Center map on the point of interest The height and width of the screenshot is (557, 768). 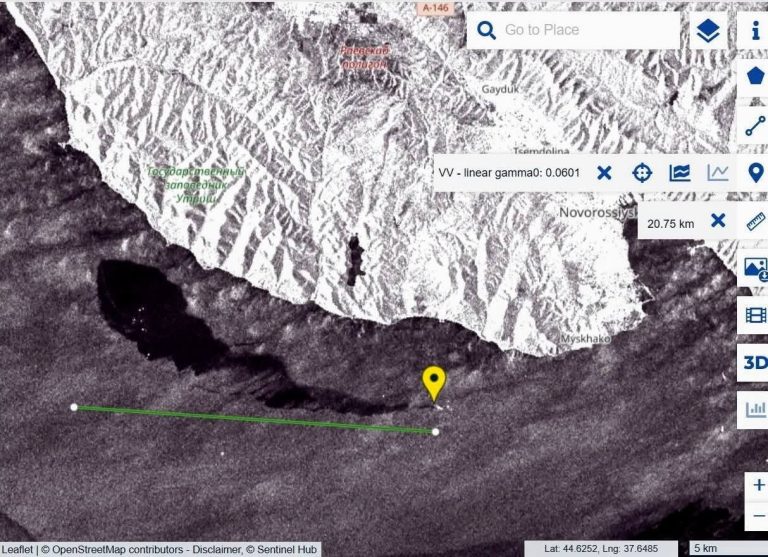click(642, 172)
